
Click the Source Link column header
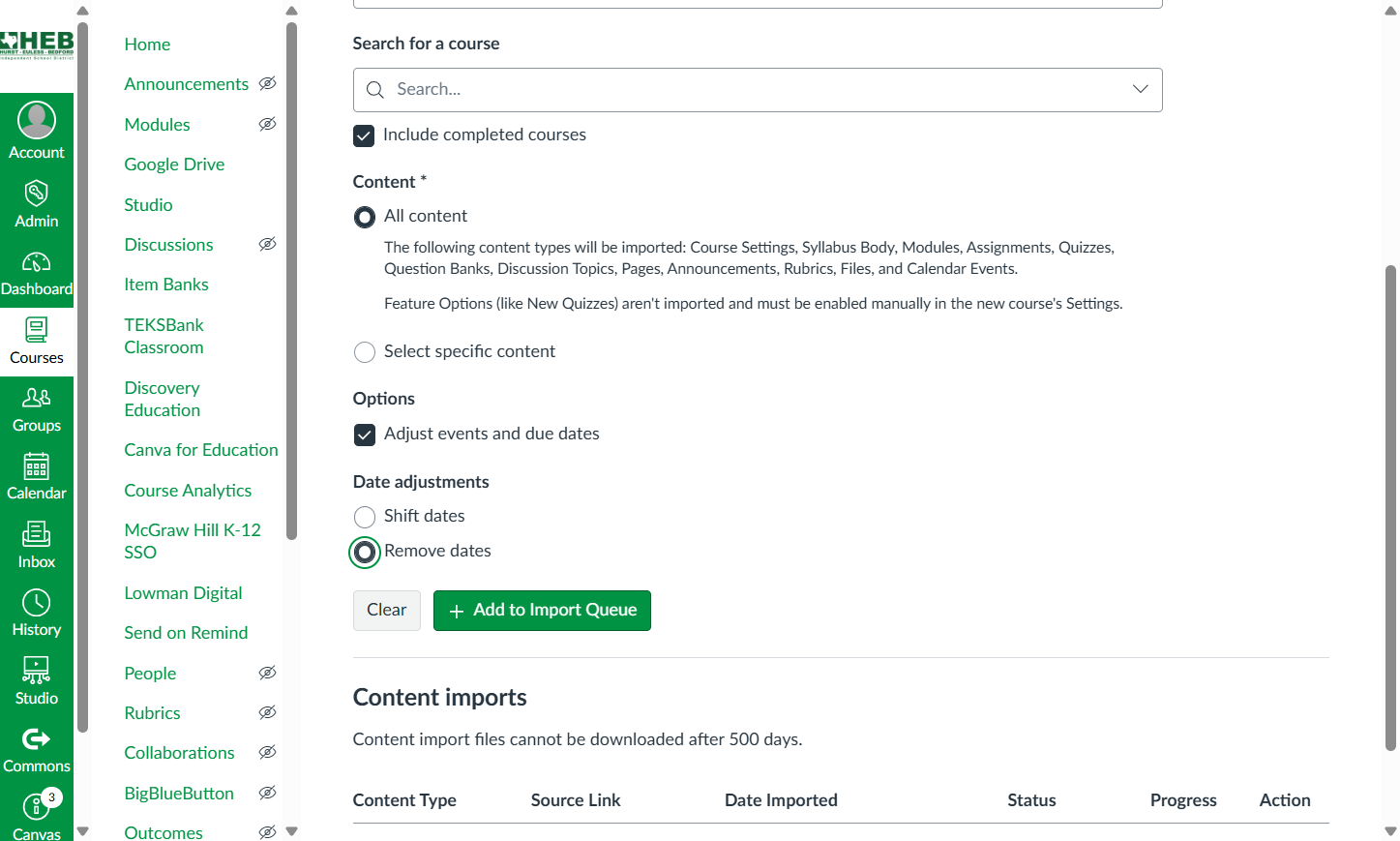(x=576, y=800)
